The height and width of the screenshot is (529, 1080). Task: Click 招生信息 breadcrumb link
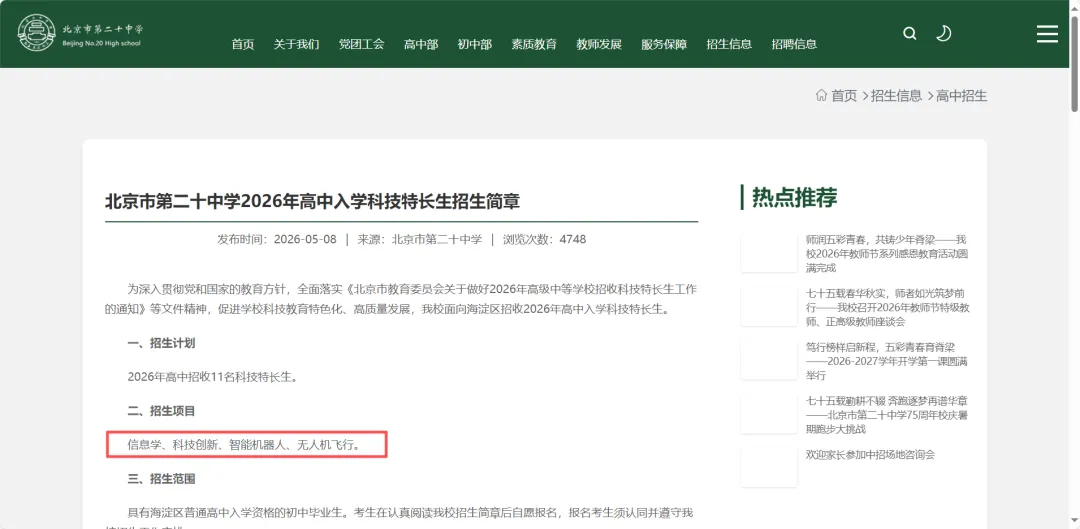click(x=896, y=96)
